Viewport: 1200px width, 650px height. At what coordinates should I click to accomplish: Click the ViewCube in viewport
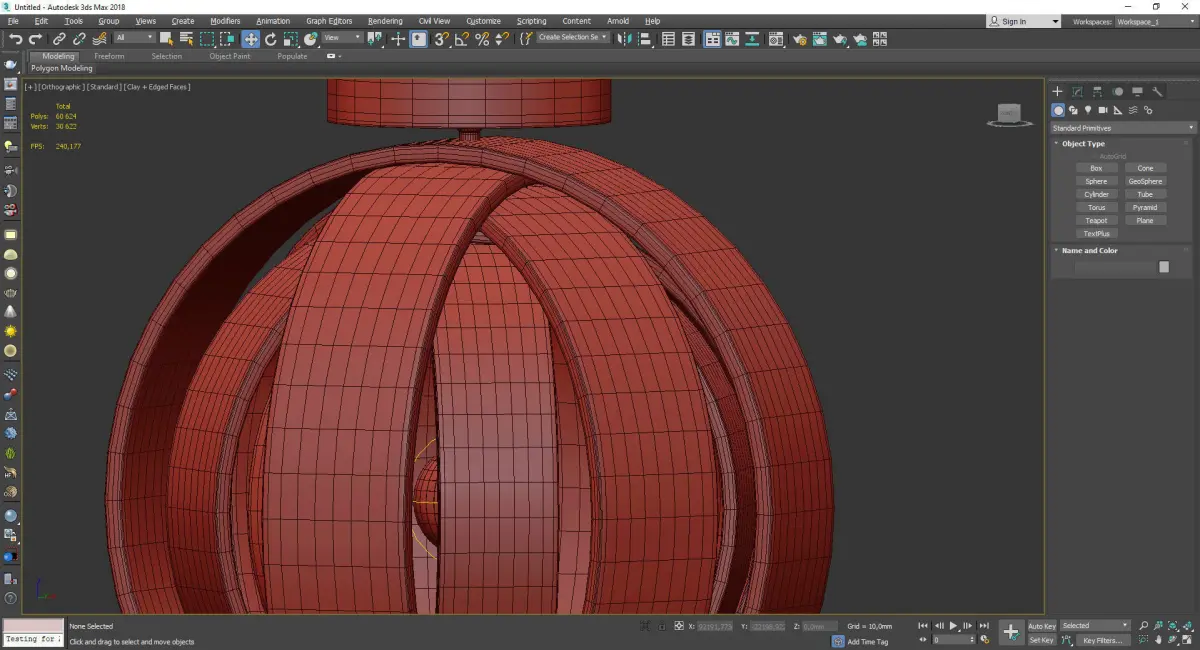[x=1009, y=113]
